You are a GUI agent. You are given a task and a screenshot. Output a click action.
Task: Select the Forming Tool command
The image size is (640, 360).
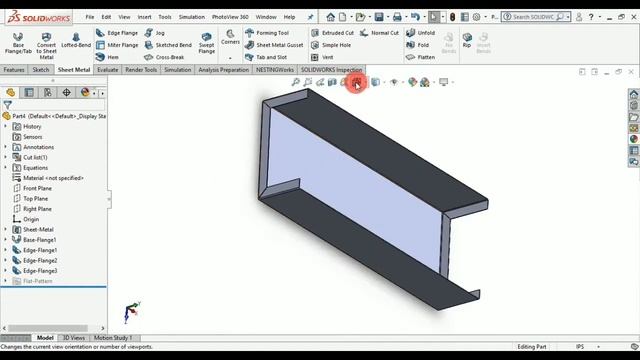(x=267, y=33)
